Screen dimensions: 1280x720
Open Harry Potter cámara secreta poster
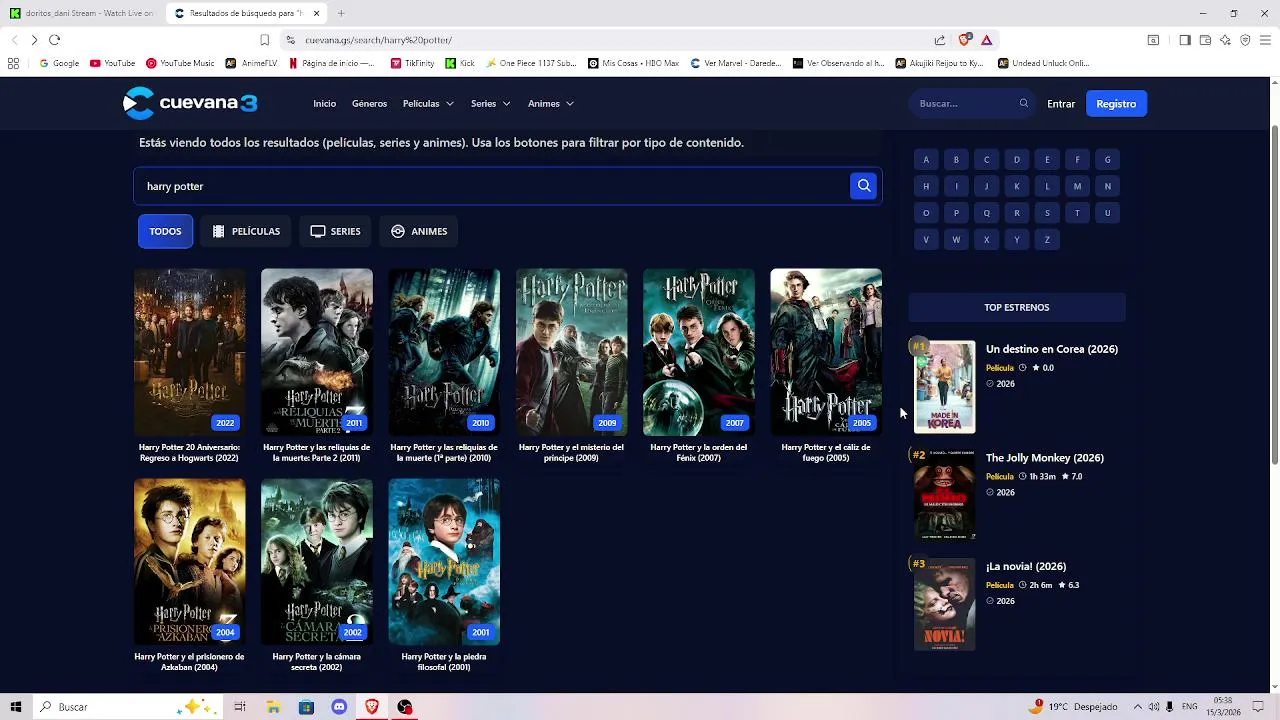click(316, 561)
